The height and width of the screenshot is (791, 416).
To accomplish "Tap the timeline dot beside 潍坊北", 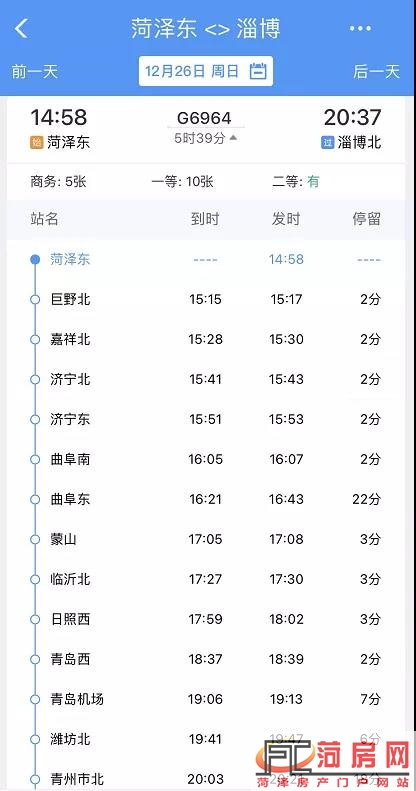I will point(35,740).
